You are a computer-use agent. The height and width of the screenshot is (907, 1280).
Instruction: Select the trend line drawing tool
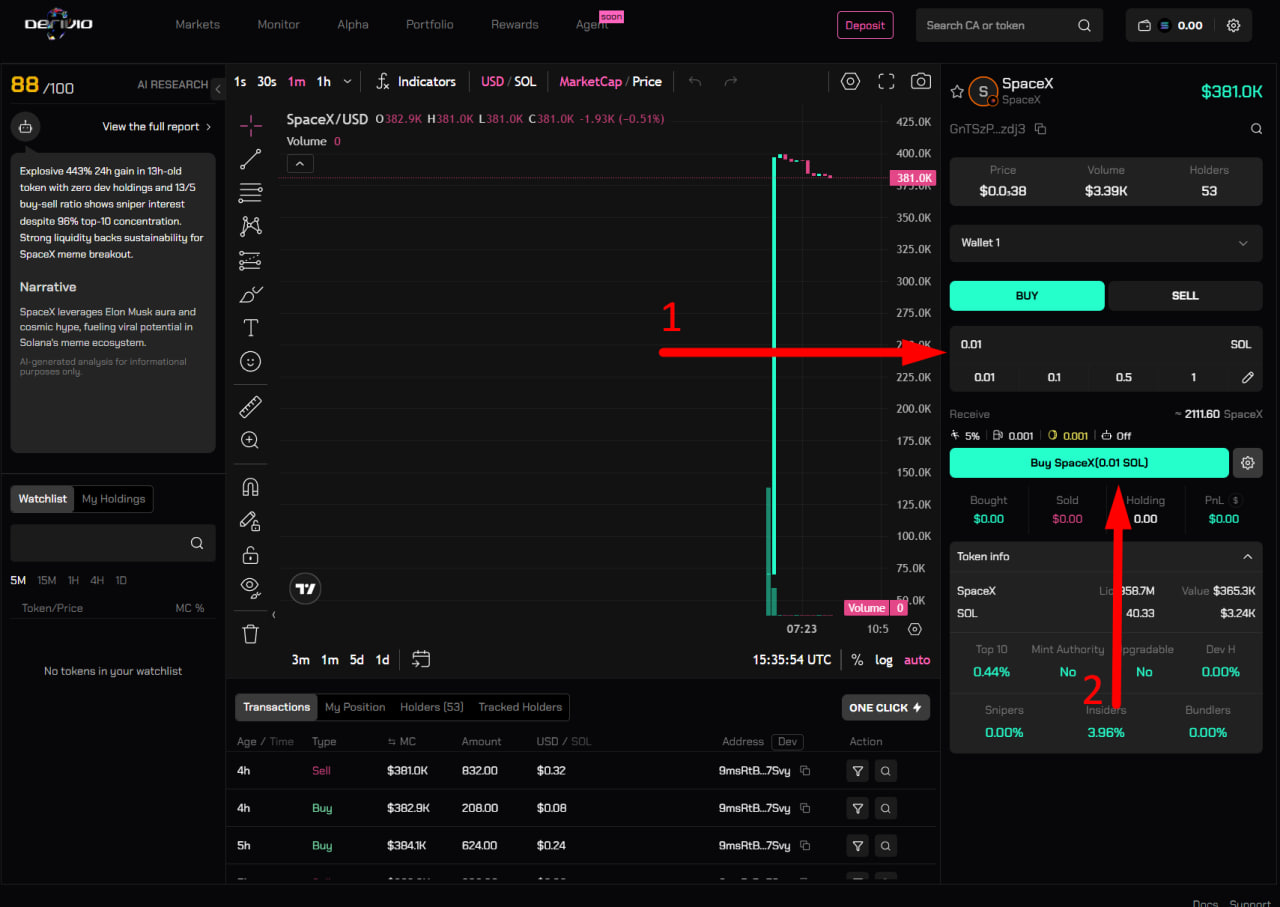click(x=251, y=158)
